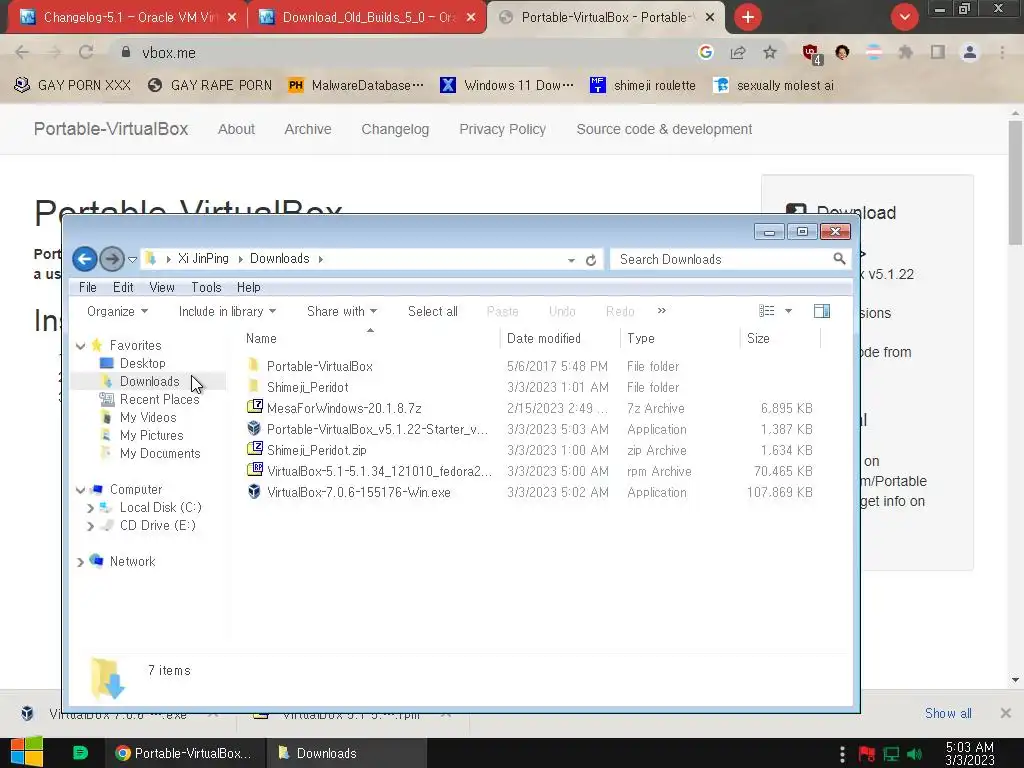Screen dimensions: 1024x768
Task: Refresh the Downloads folder view
Action: (591, 260)
